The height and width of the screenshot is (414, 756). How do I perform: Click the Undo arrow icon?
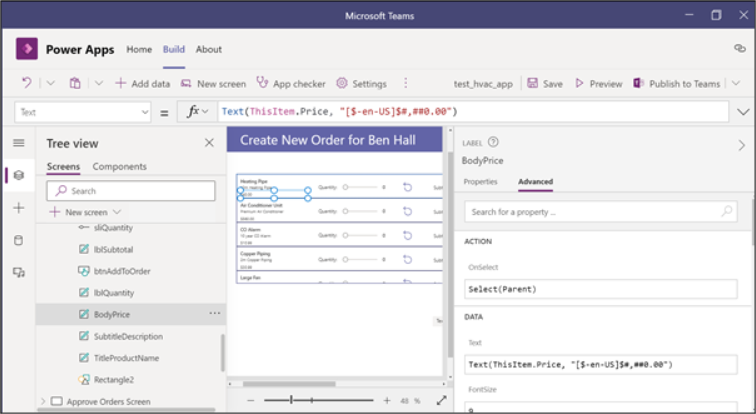click(x=27, y=83)
